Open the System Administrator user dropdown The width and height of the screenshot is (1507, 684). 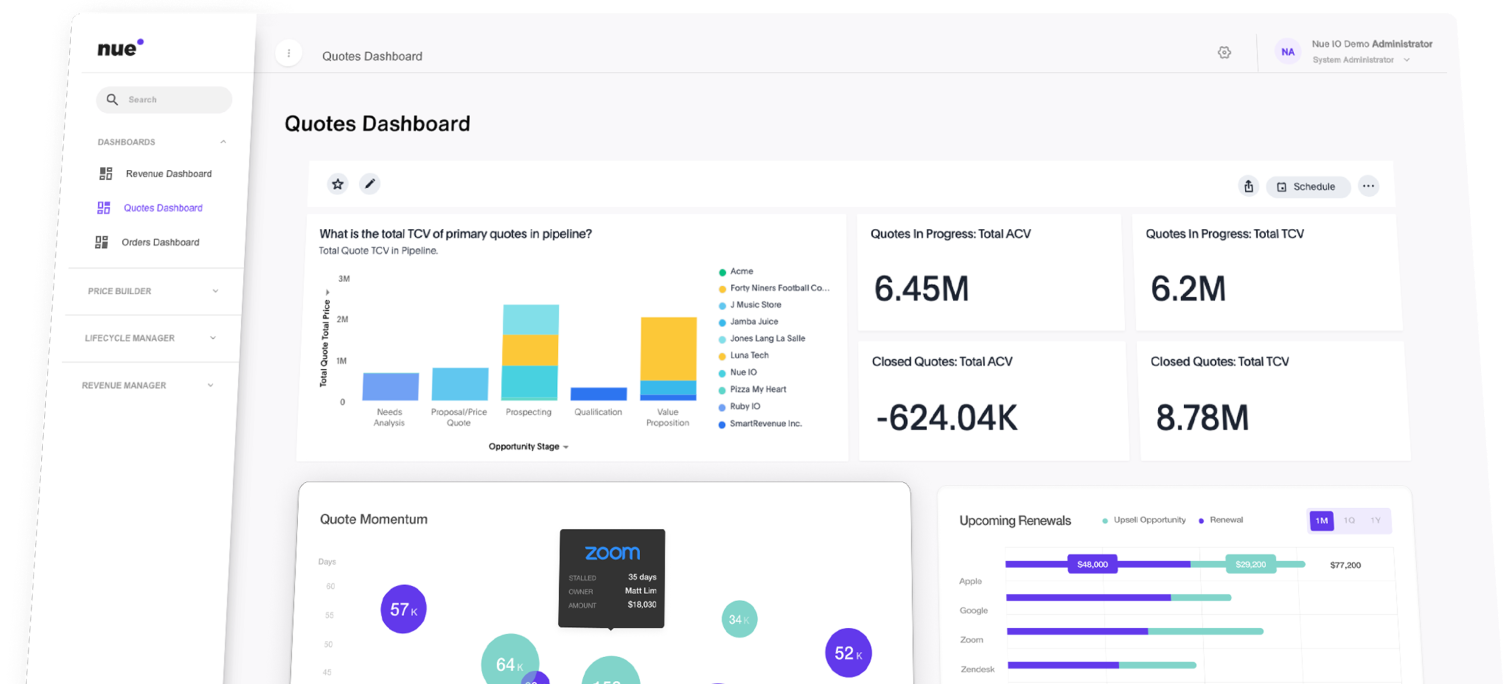coord(1406,60)
